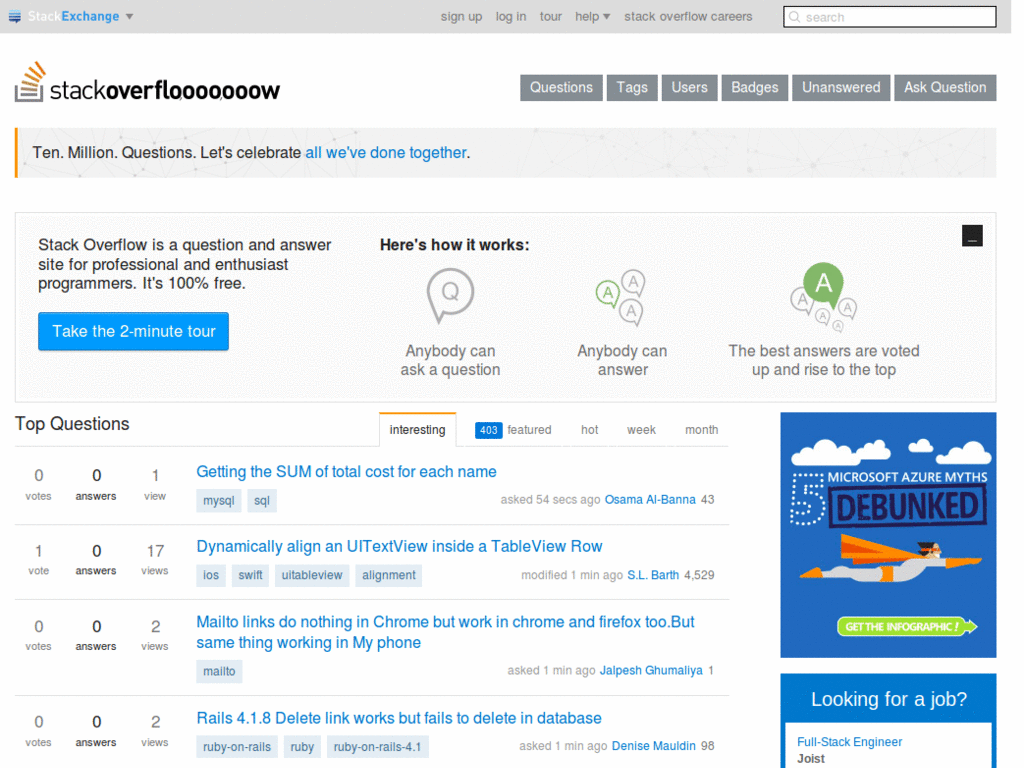Click the '17 views' count
This screenshot has height=768, width=1024.
[x=155, y=560]
